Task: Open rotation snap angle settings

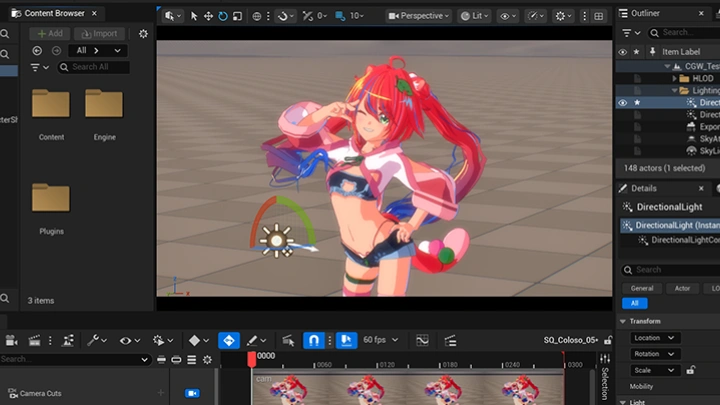Action: tap(315, 16)
